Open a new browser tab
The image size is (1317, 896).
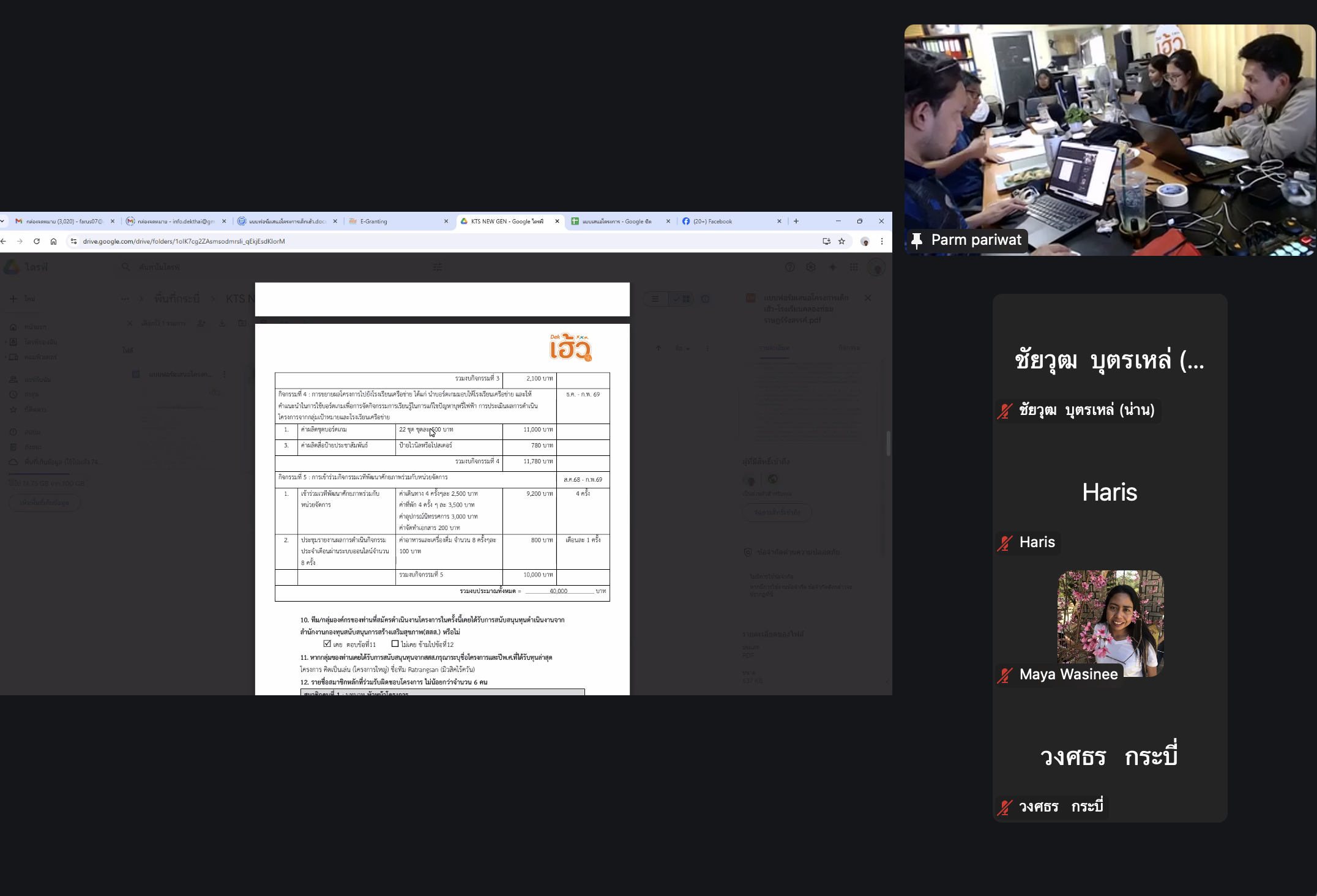(x=796, y=222)
